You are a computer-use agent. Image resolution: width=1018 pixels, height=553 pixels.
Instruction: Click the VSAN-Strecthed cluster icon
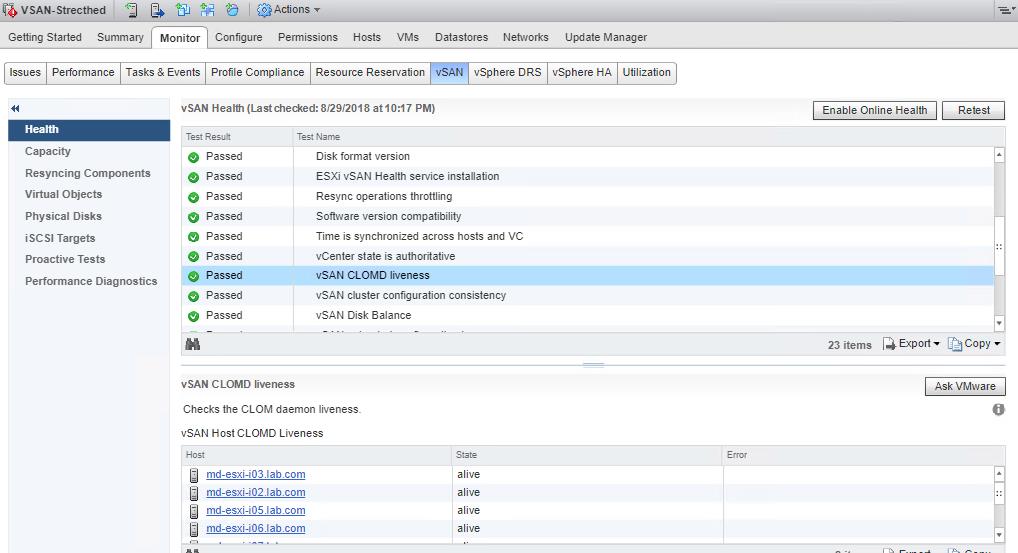point(10,10)
